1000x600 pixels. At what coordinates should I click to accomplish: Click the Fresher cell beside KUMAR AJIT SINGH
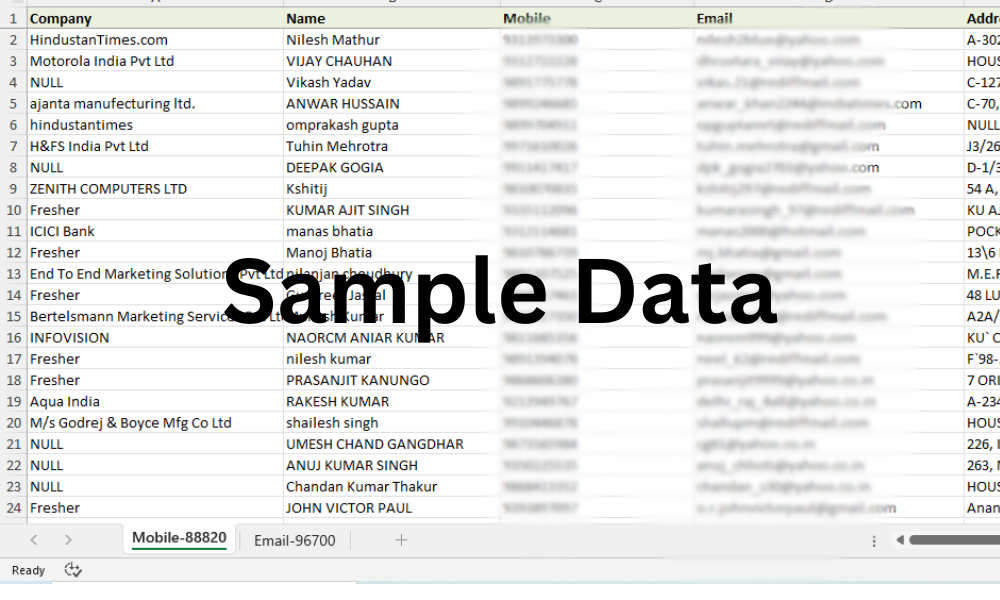click(155, 210)
